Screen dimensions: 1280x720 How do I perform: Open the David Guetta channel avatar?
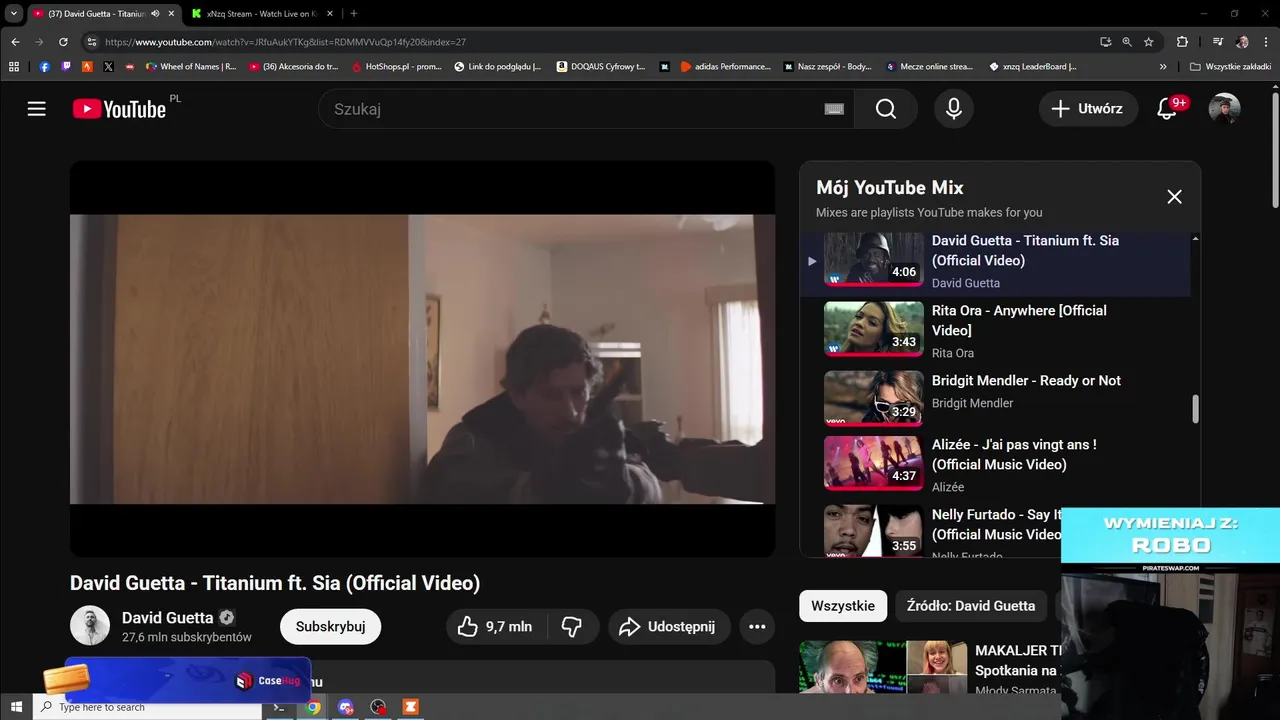tap(90, 626)
